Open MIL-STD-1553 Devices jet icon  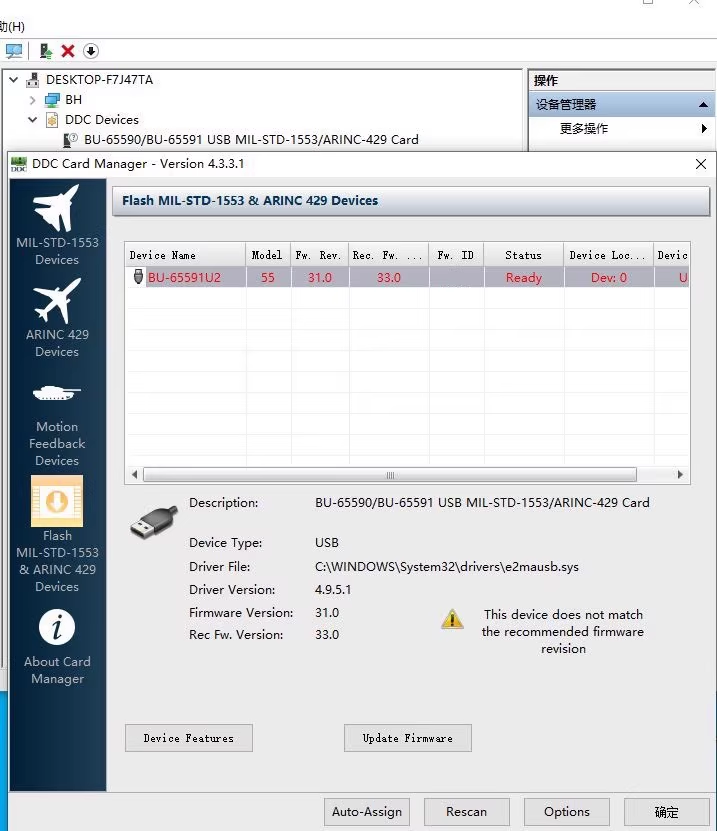57,208
